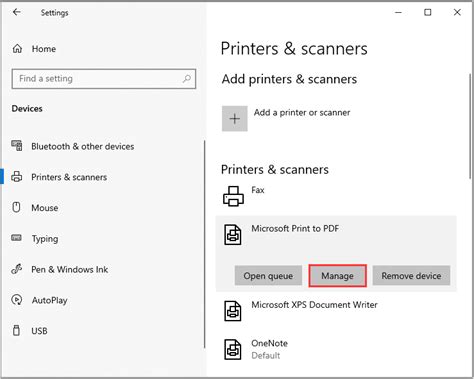Open Typing settings
The height and width of the screenshot is (379, 474).
click(x=45, y=239)
